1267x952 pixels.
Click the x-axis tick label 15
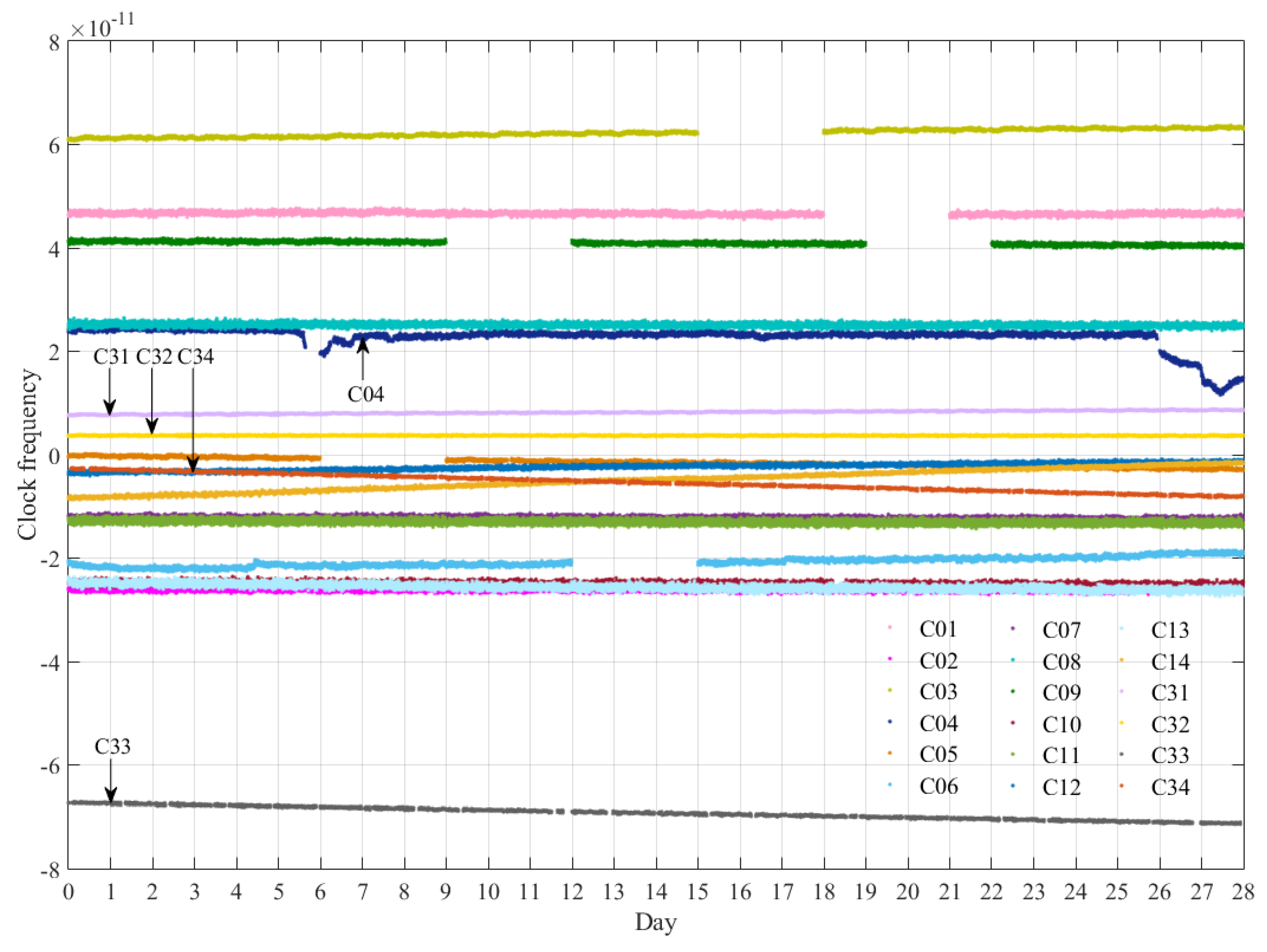698,891
